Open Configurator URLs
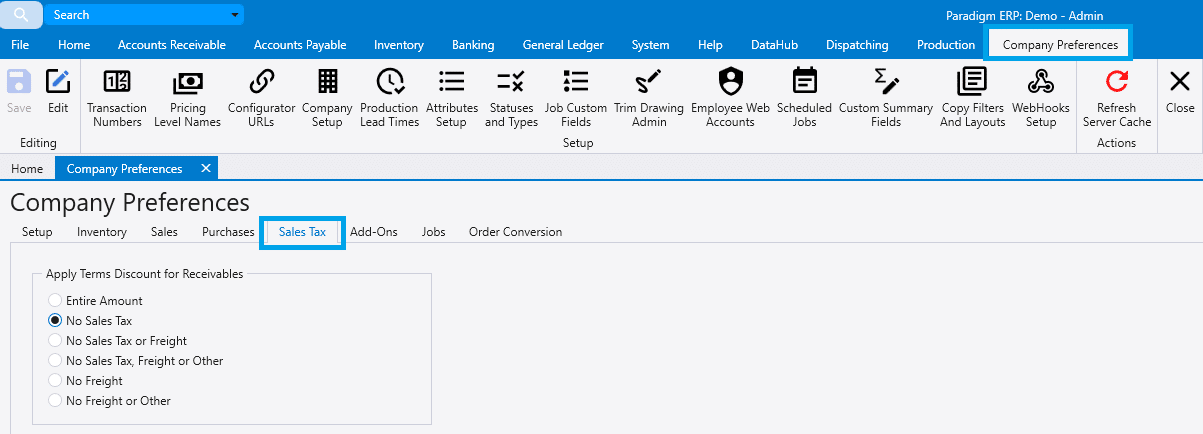 (262, 98)
